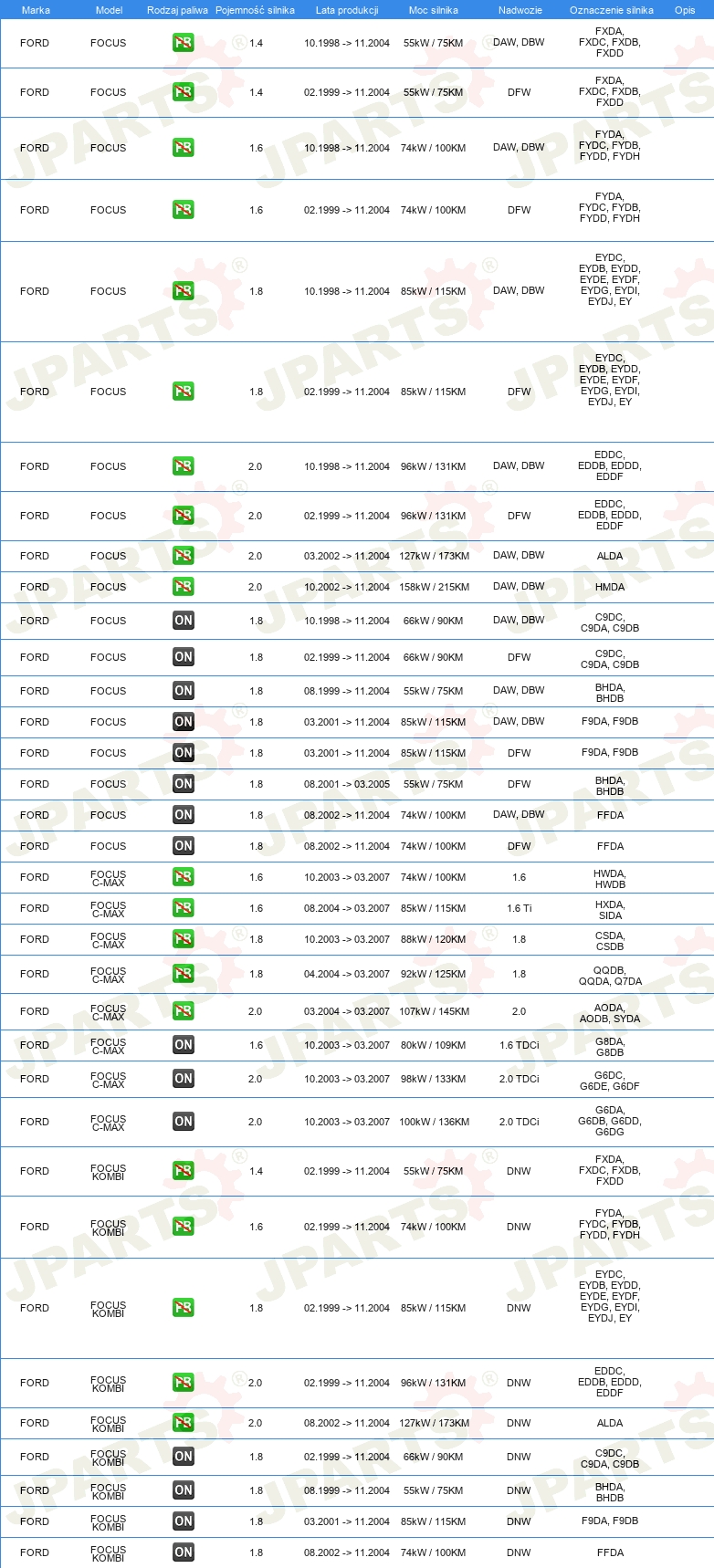714x1568 pixels.
Task: Select PB icon for C-MAX 92kW / 125KM
Action: click(184, 974)
